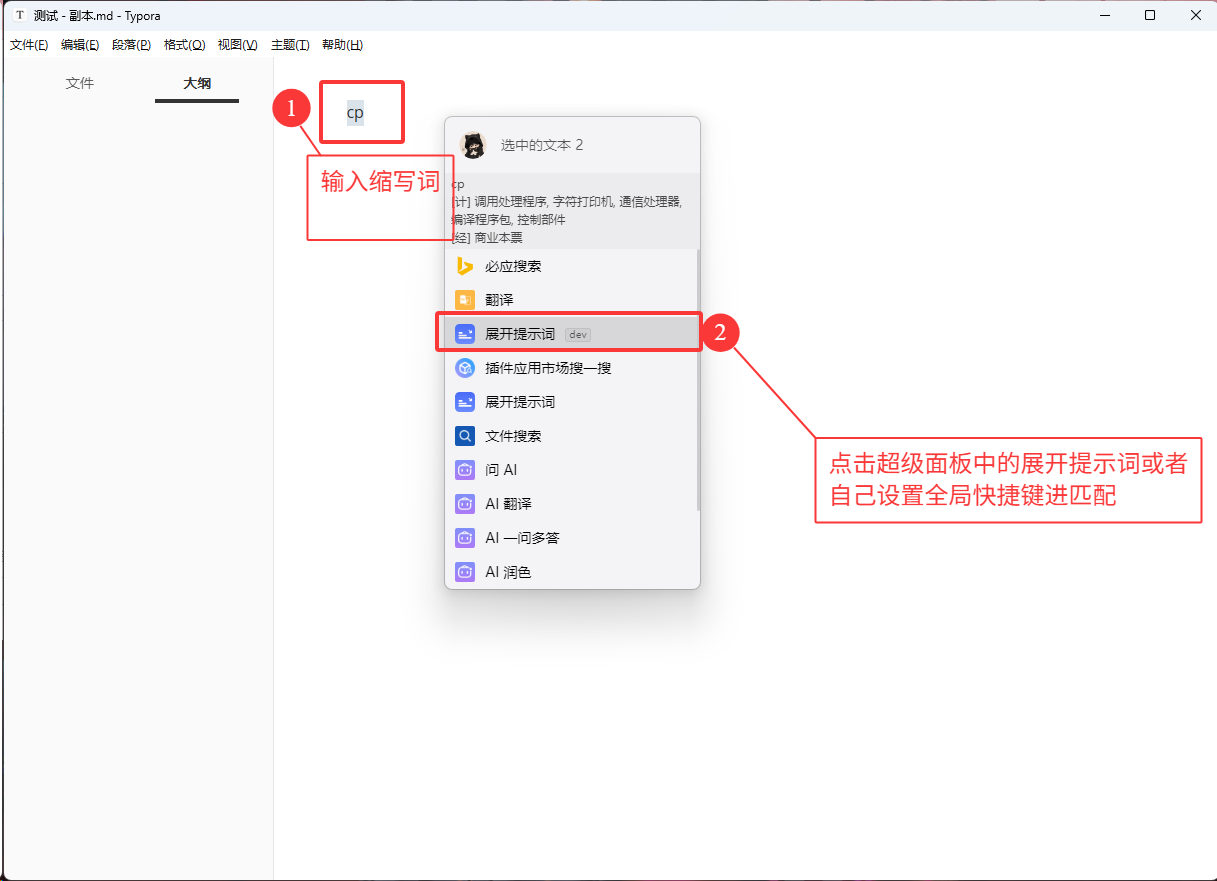Viewport: 1217px width, 881px height.
Task: Click the avatar in the super panel header
Action: 473,145
